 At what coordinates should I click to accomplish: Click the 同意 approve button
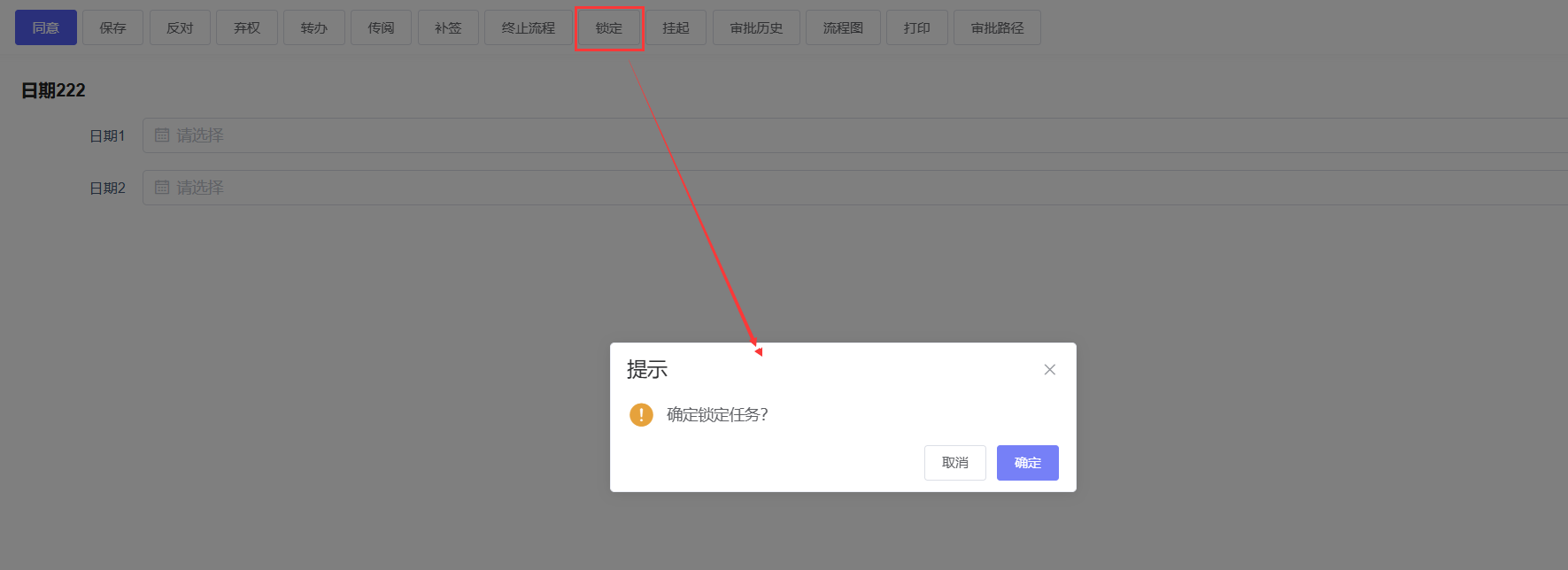tap(46, 27)
